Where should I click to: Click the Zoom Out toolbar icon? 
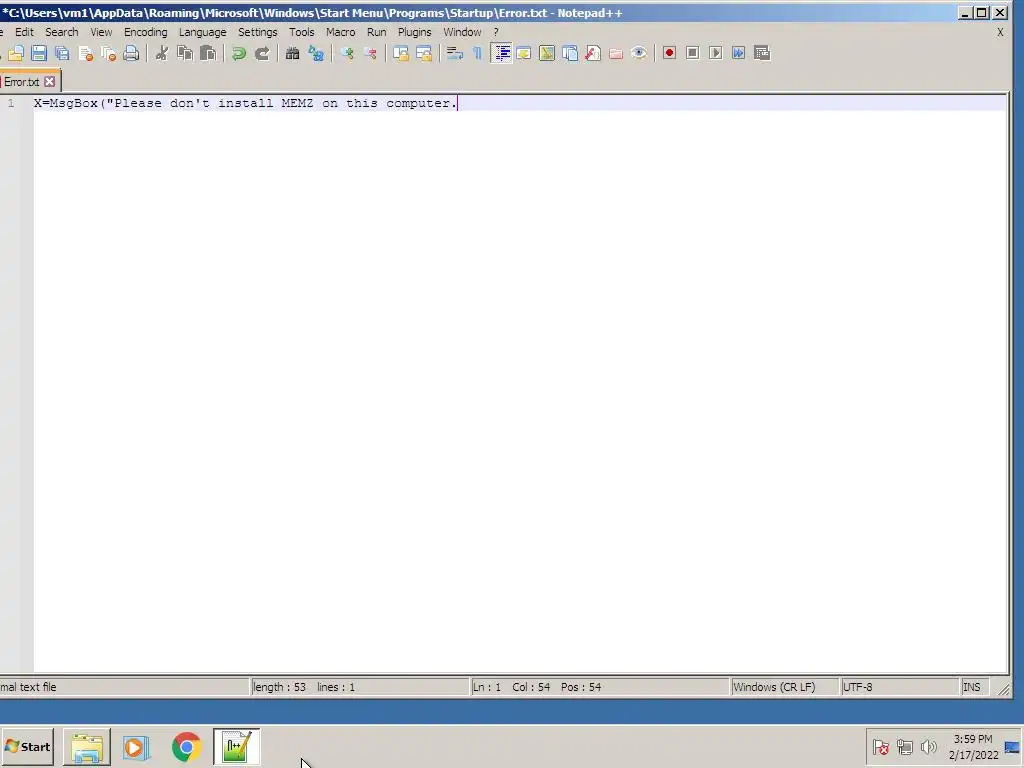(x=370, y=54)
